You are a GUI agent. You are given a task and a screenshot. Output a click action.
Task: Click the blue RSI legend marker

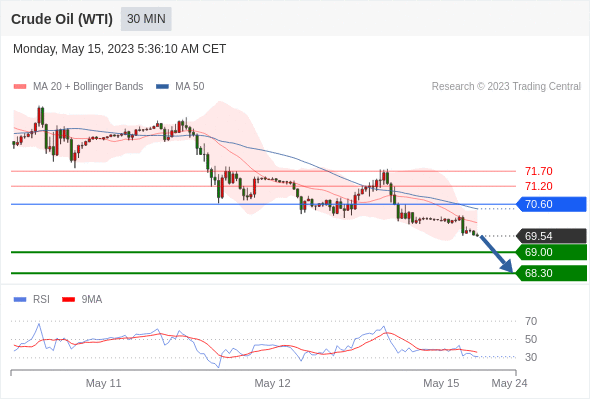(x=20, y=300)
